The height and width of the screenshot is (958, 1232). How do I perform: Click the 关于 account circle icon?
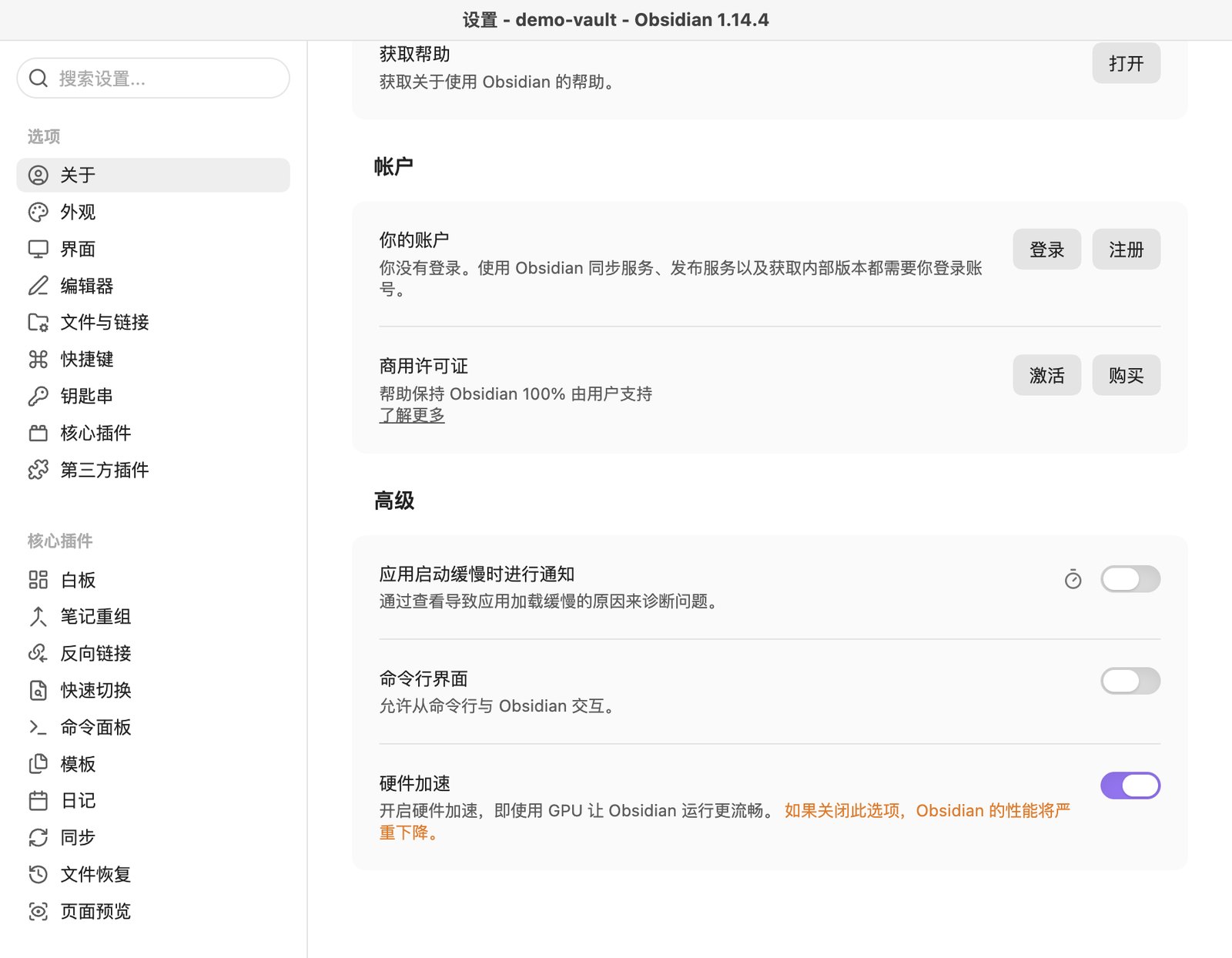[38, 175]
